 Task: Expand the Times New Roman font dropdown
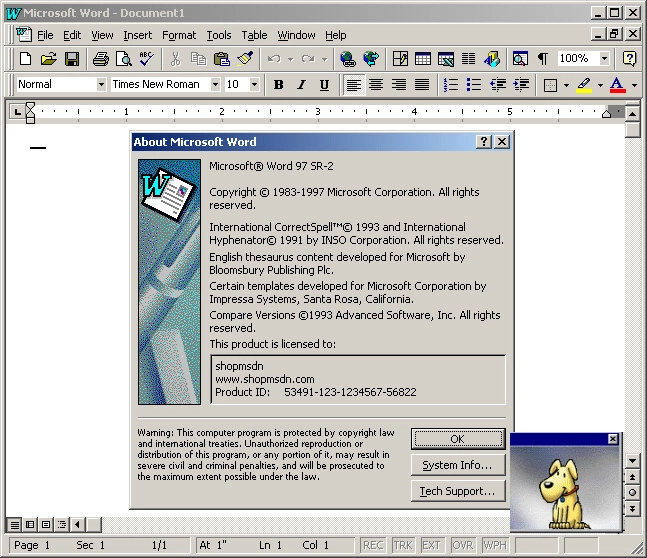click(215, 85)
